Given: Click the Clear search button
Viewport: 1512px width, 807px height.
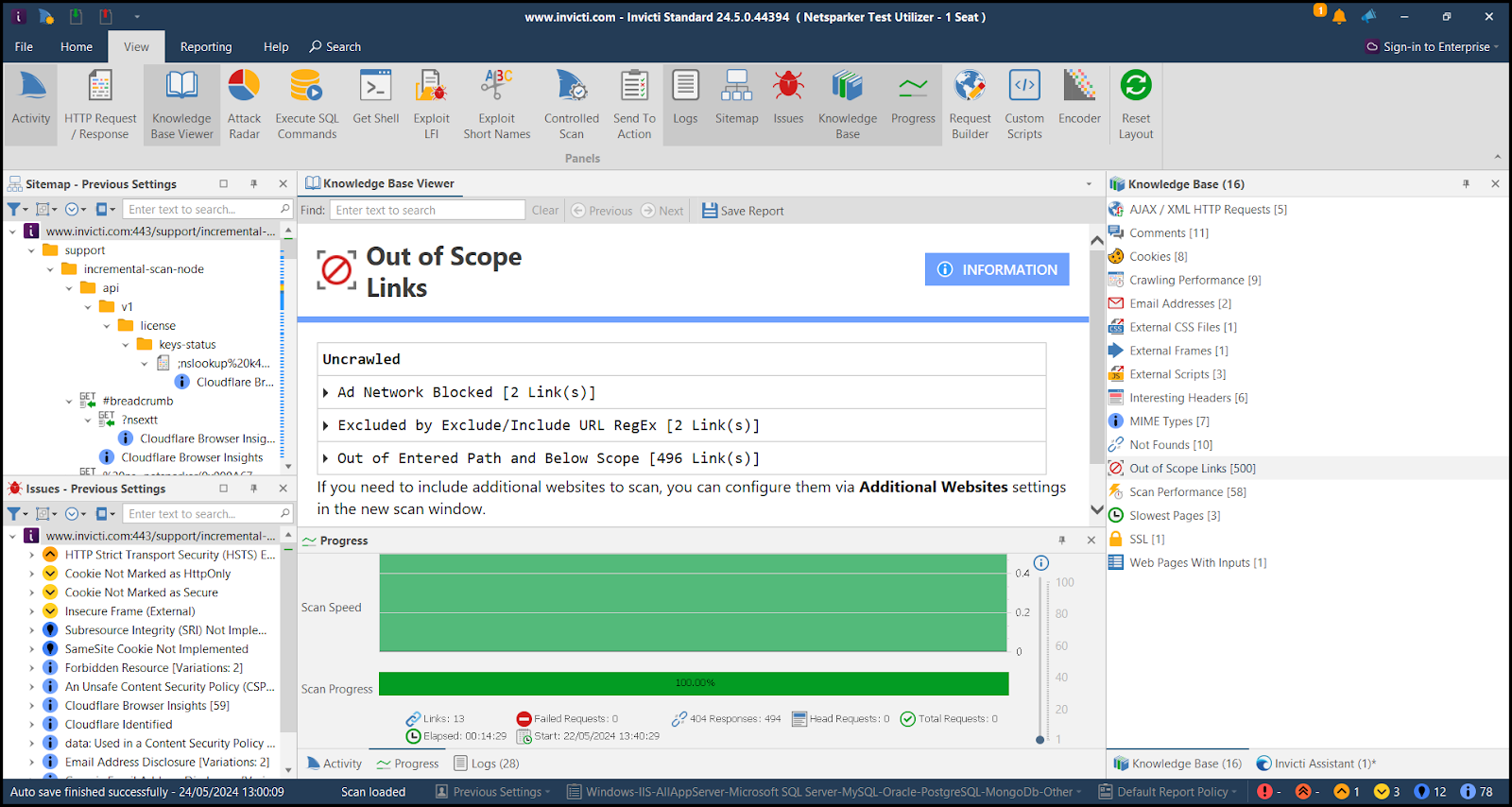Looking at the screenshot, I should 545,210.
